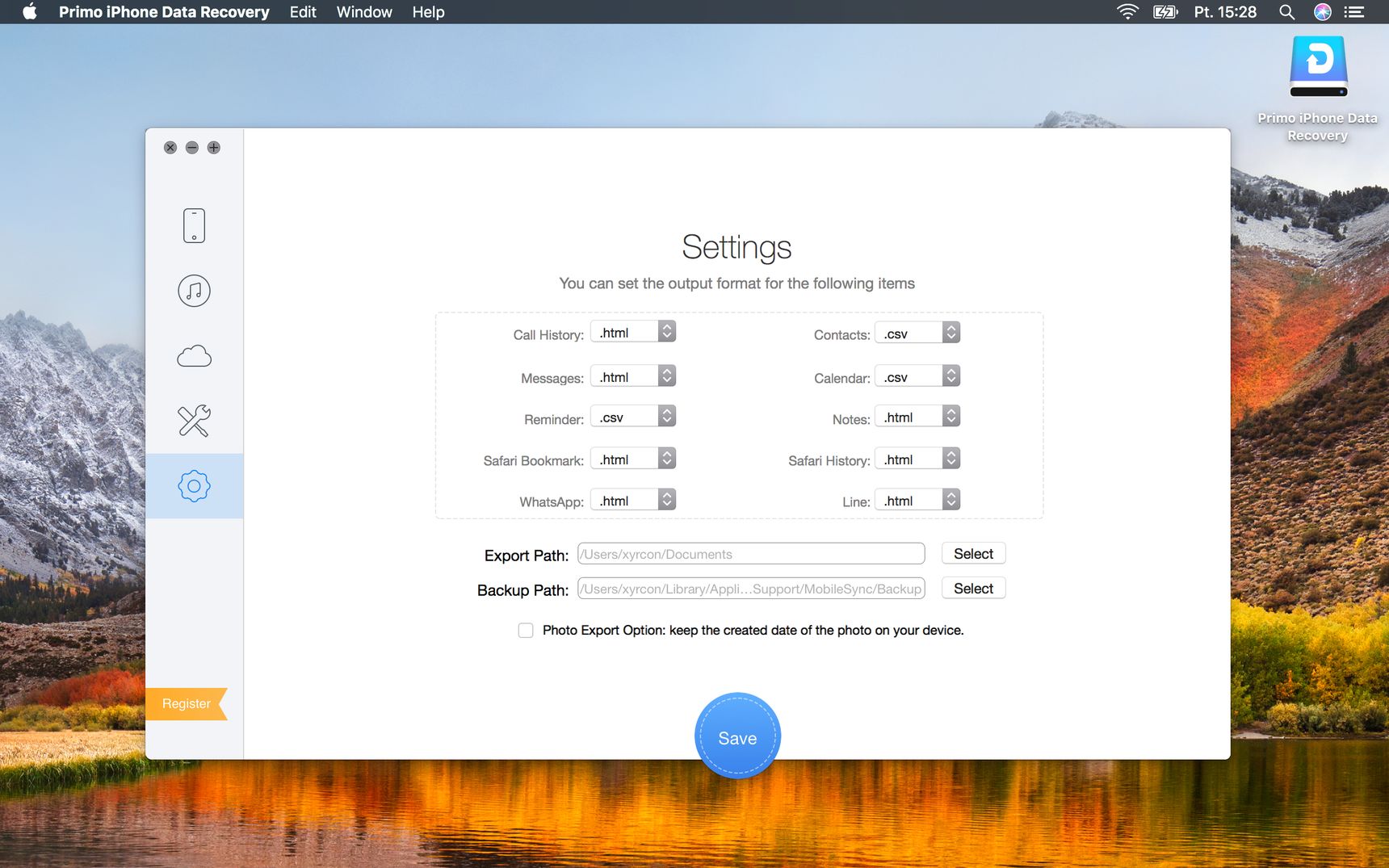Open the Apple menu
The width and height of the screenshot is (1389, 868).
point(30,11)
